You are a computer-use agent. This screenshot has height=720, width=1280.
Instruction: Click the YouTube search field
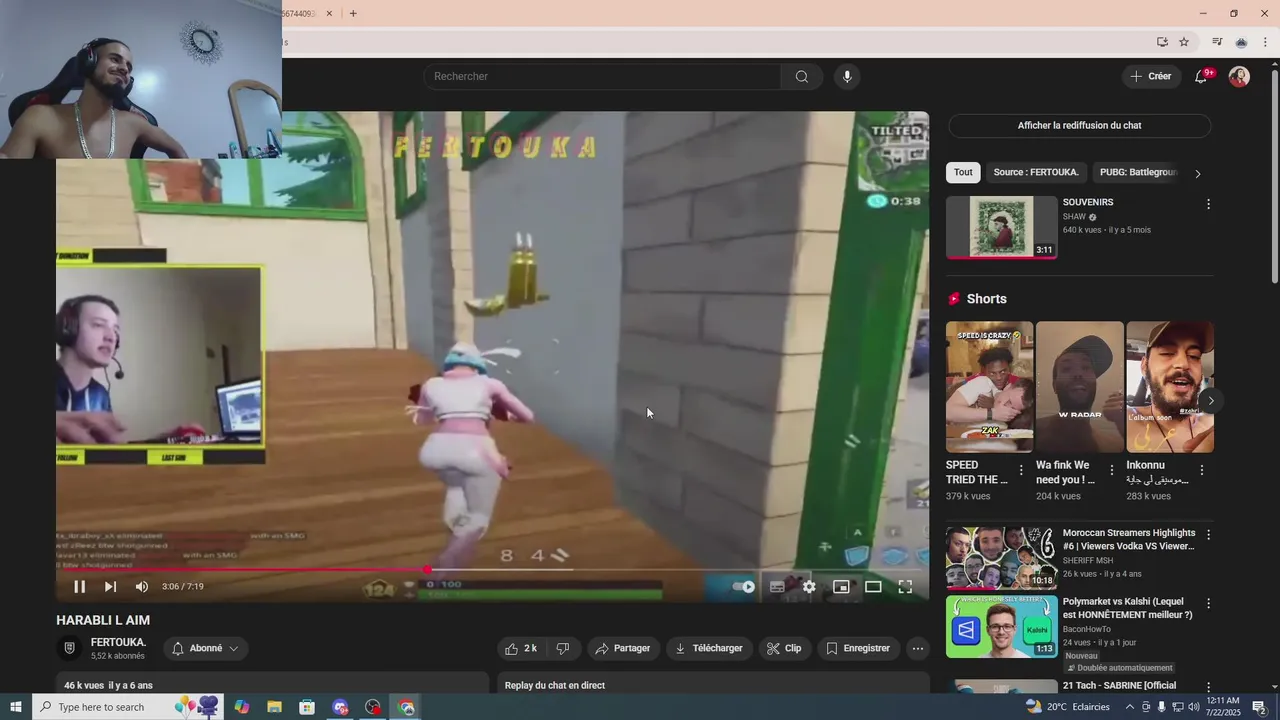point(602,77)
